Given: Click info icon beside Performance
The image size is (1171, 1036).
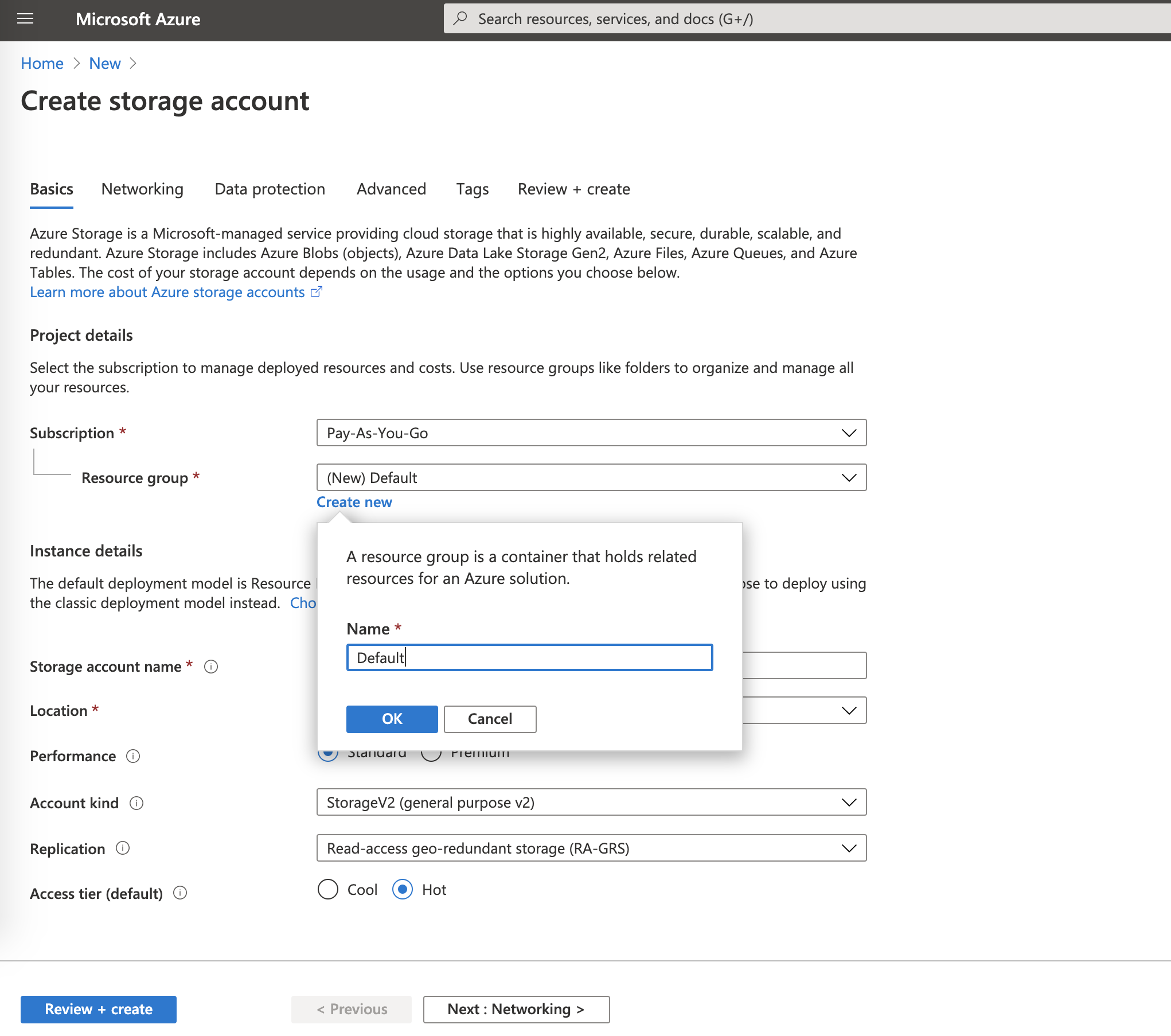Looking at the screenshot, I should (133, 756).
